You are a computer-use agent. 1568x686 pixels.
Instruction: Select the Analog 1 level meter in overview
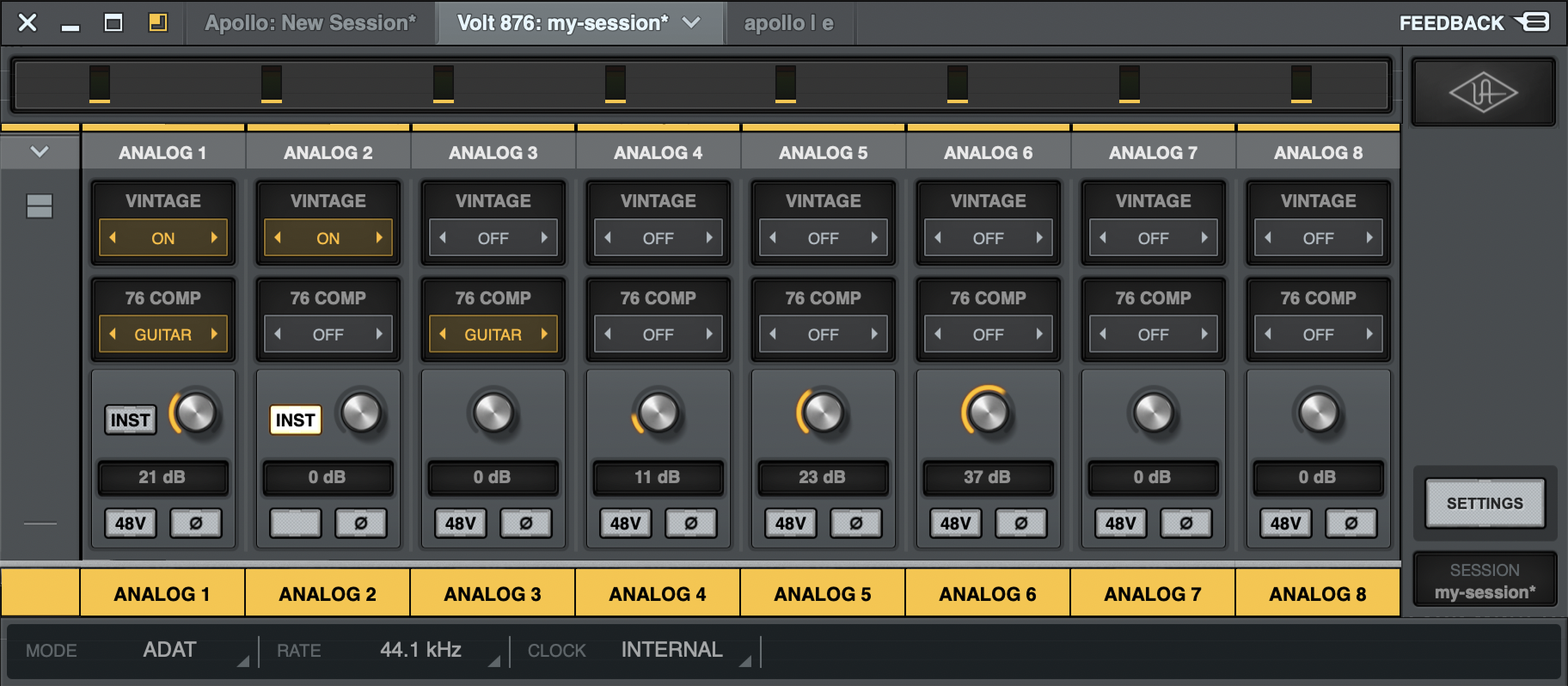(100, 84)
